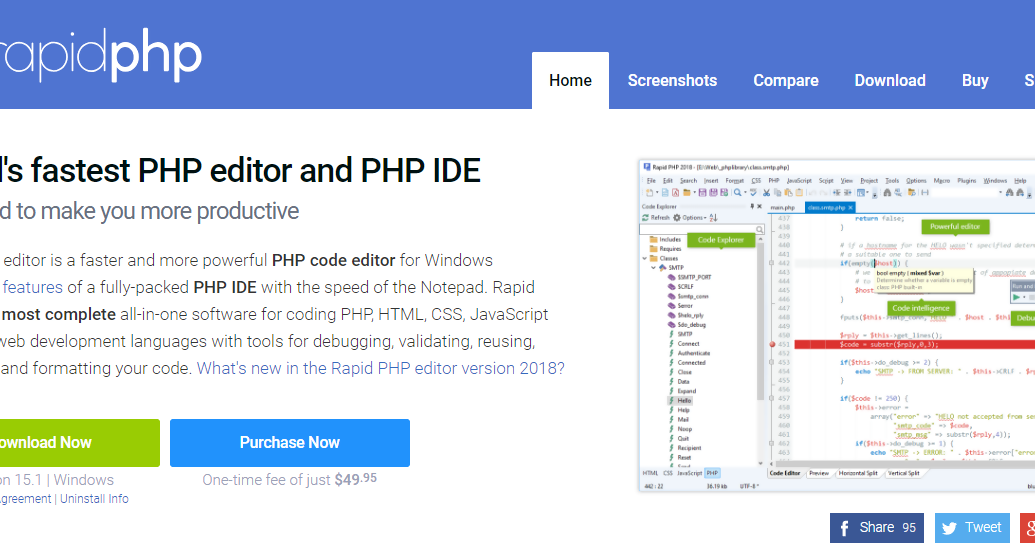Open What's new in version 2018 link
The height and width of the screenshot is (553, 1035).
[381, 368]
